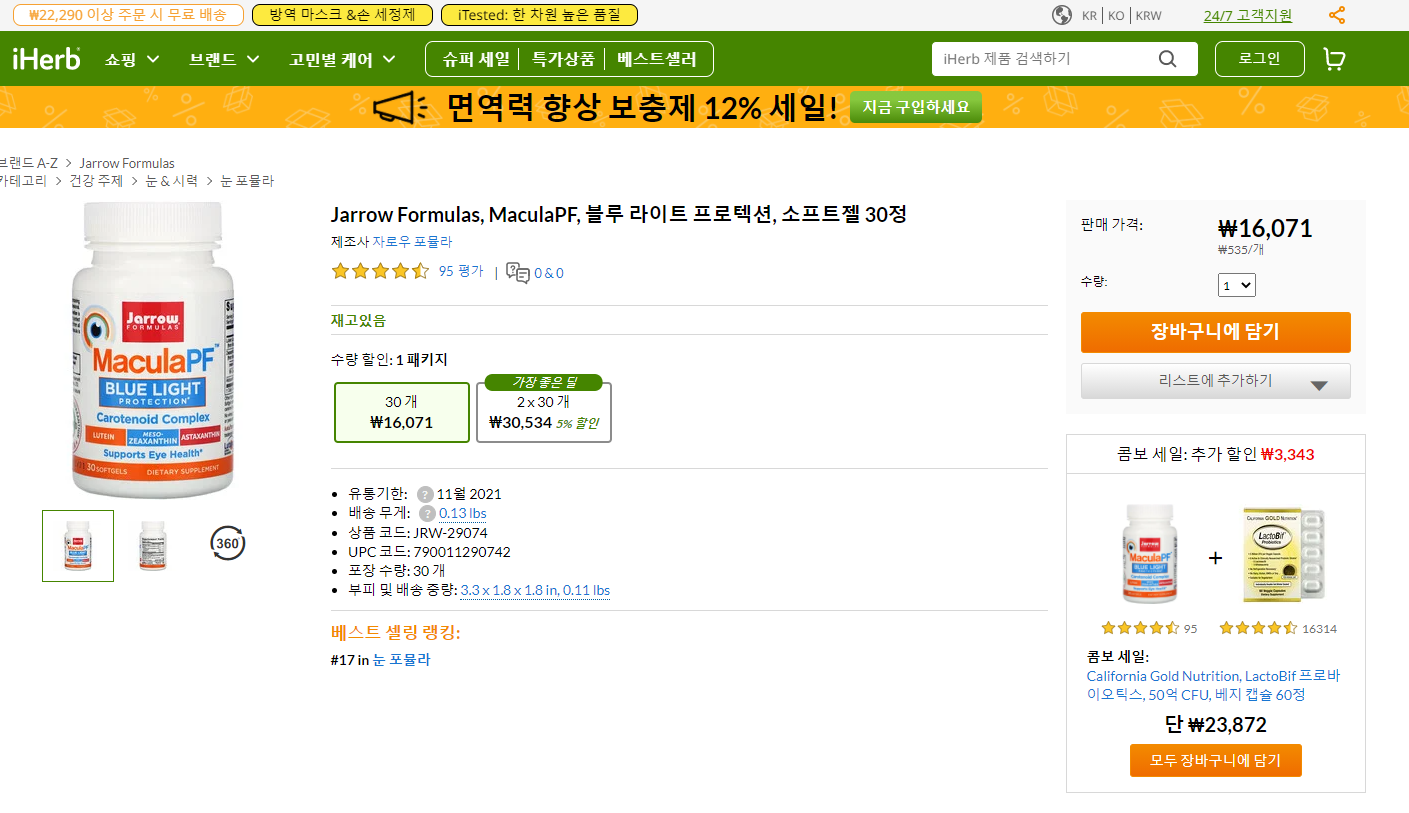
Task: Expand the 브랜드 menu
Action: [224, 59]
